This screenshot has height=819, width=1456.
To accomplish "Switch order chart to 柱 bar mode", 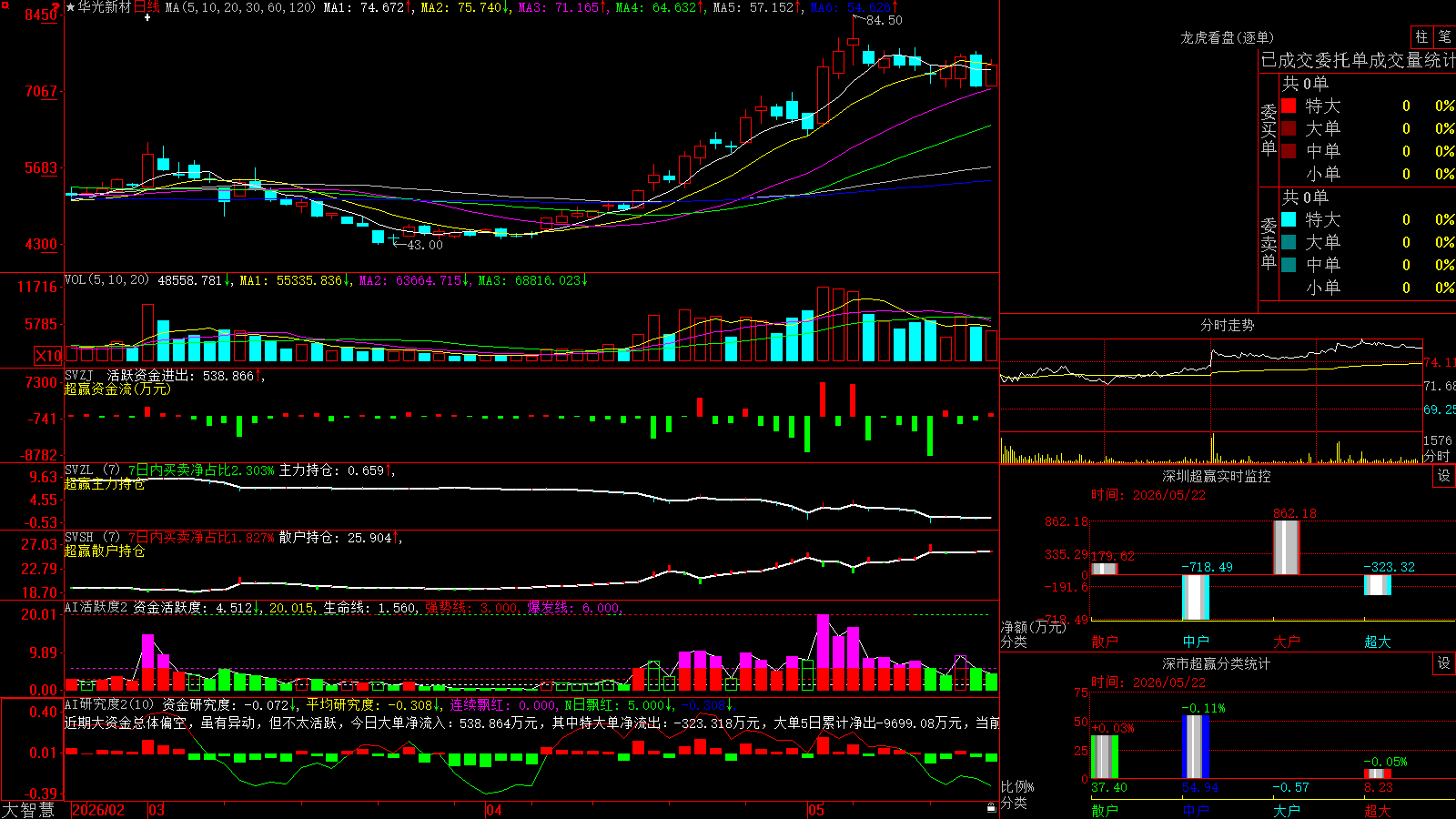I will pyautogui.click(x=1421, y=36).
